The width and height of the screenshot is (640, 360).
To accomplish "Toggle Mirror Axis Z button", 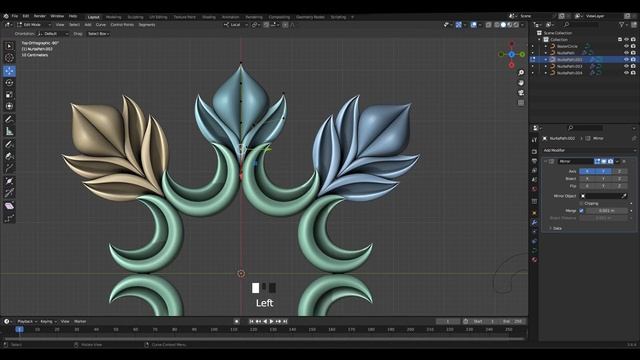I will pyautogui.click(x=619, y=171).
